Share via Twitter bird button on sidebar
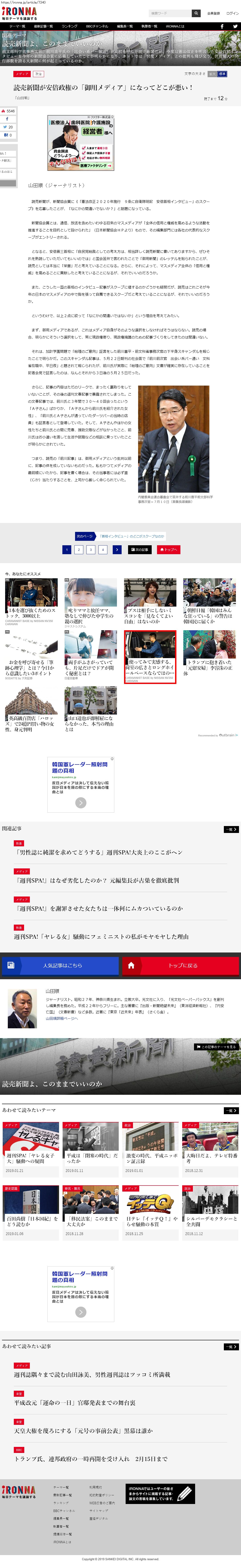 click(8, 127)
